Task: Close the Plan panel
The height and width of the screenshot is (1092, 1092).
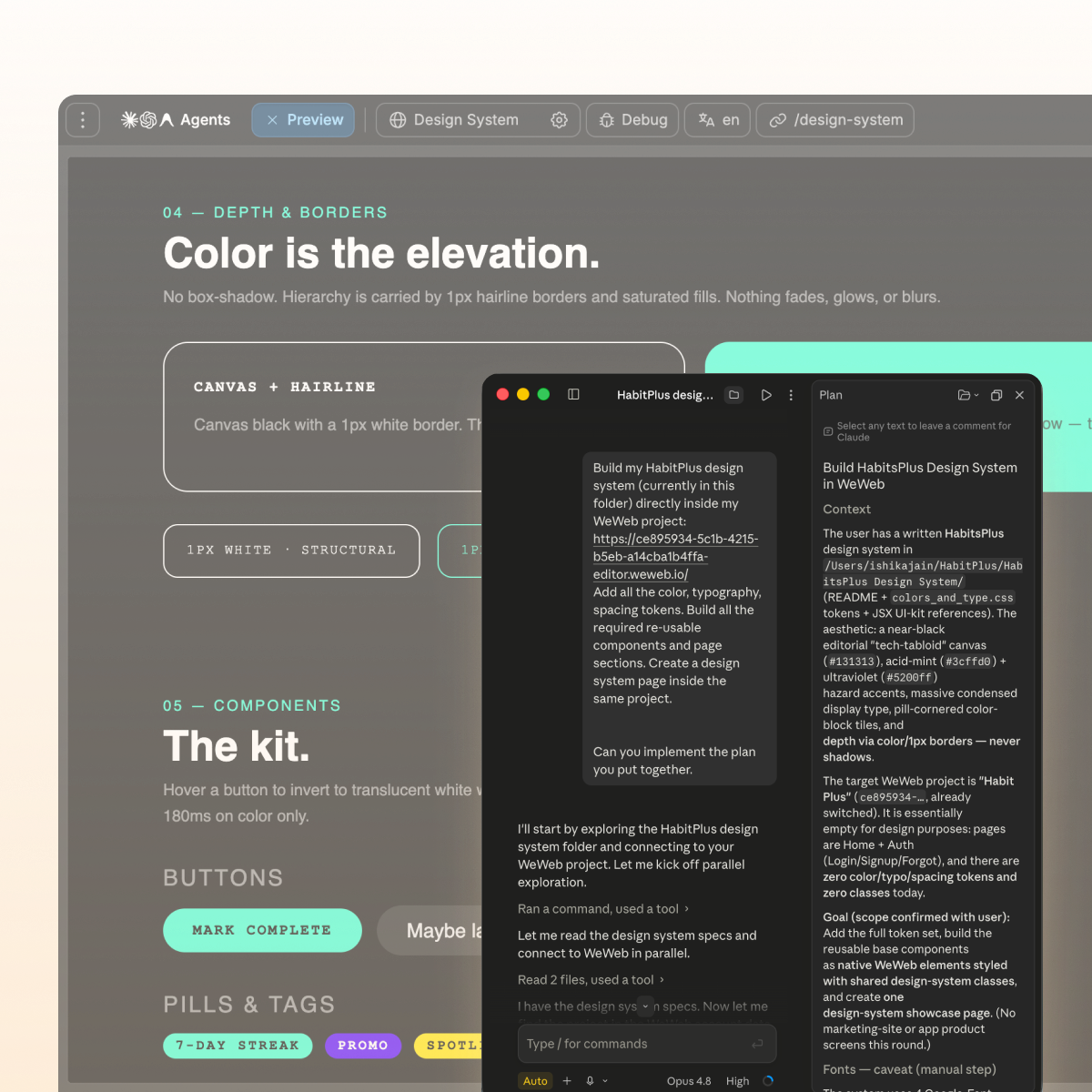Action: pyautogui.click(x=1020, y=395)
